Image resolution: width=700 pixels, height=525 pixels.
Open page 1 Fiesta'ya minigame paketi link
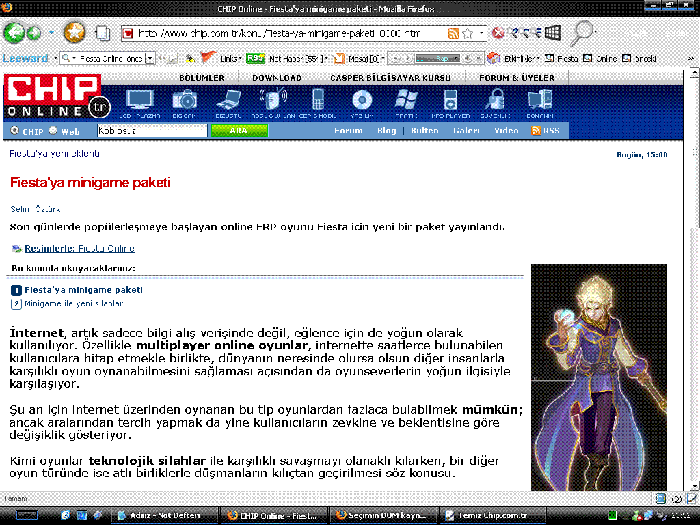pyautogui.click(x=83, y=290)
